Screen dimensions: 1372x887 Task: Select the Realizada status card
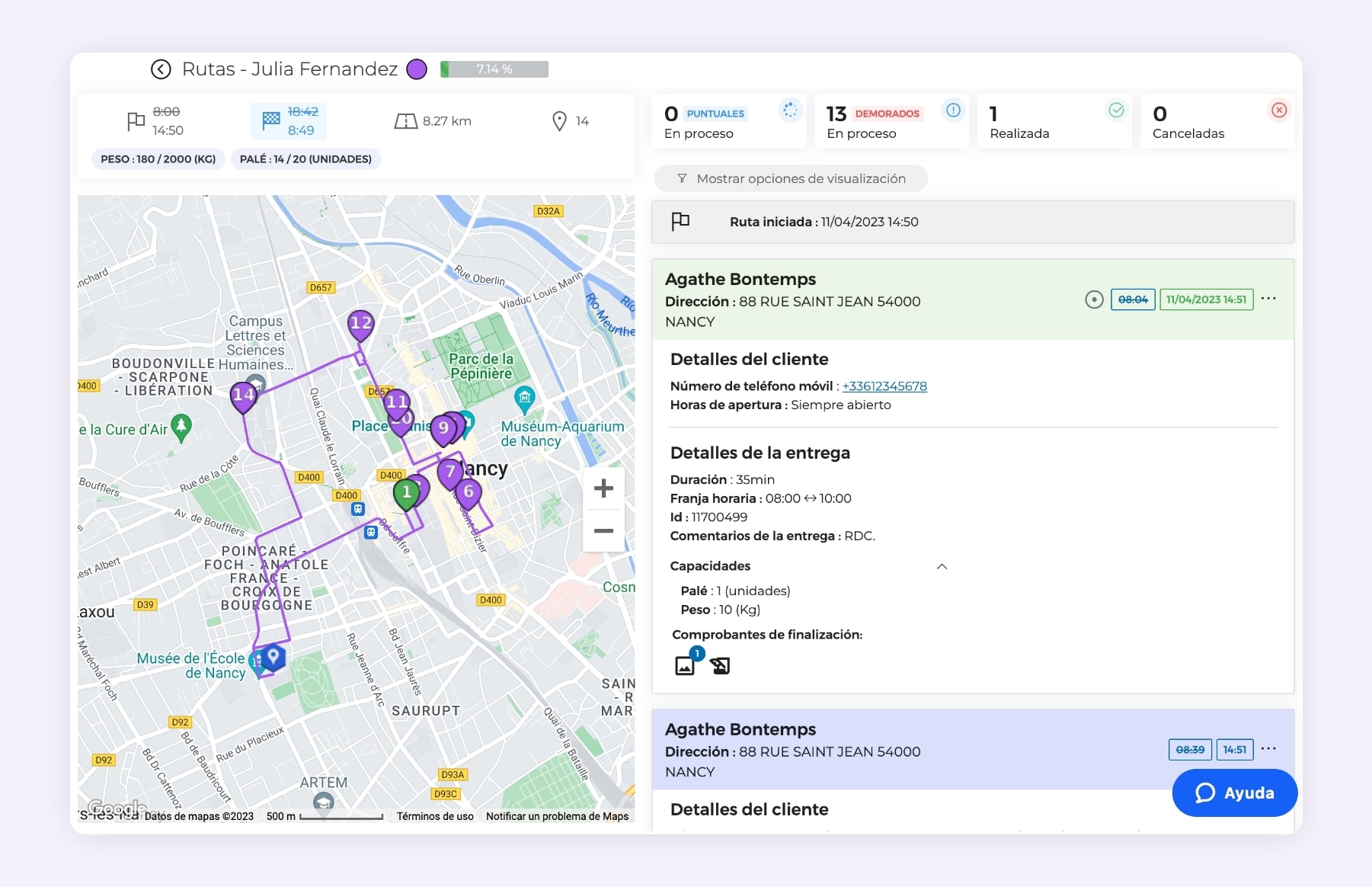coord(1054,121)
